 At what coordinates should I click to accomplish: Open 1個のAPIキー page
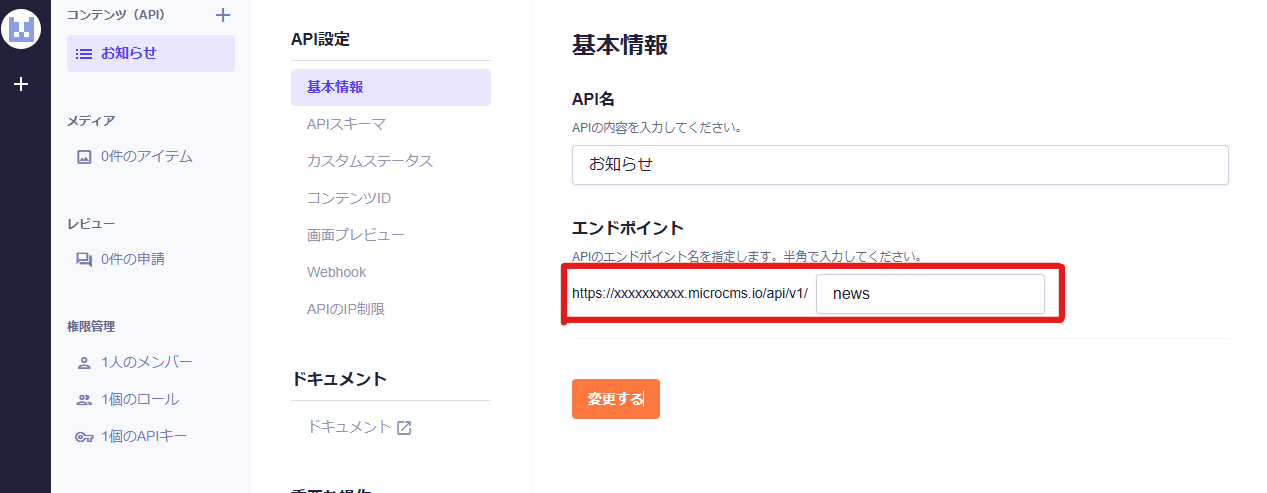(x=143, y=436)
